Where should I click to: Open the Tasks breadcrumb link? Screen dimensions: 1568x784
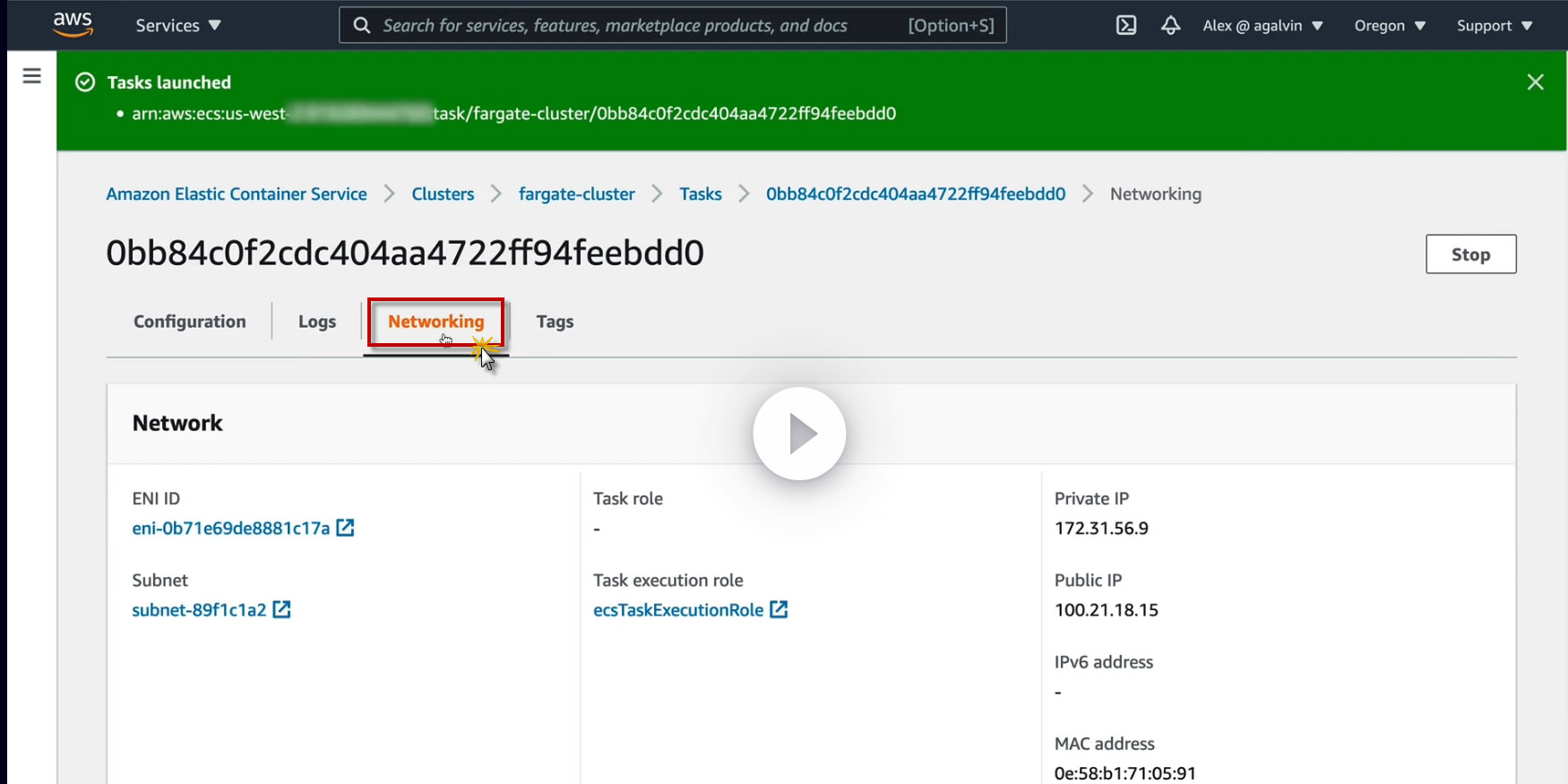pos(701,194)
